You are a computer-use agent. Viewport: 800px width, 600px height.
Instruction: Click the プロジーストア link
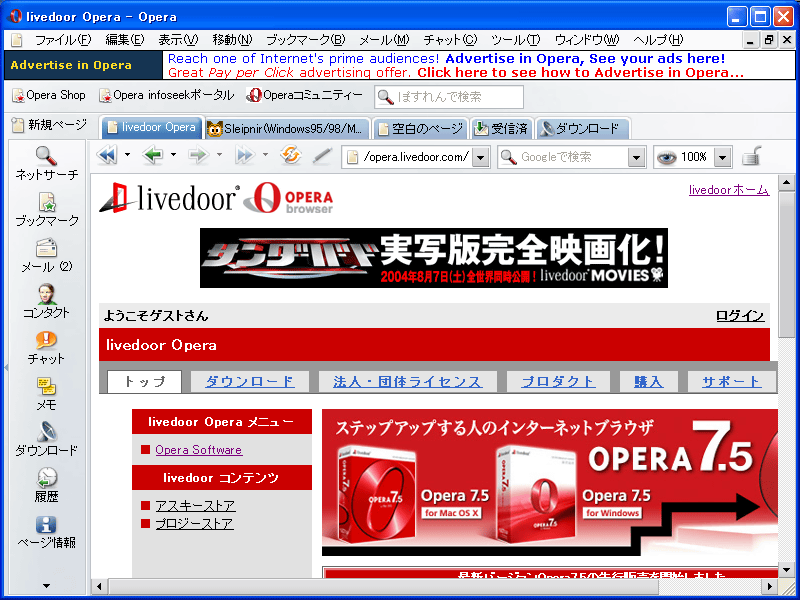tap(194, 523)
